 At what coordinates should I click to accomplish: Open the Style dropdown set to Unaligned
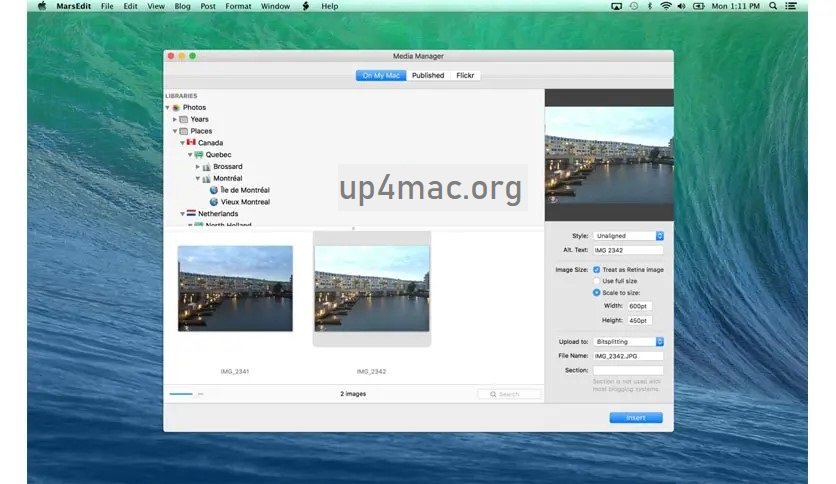click(x=628, y=235)
